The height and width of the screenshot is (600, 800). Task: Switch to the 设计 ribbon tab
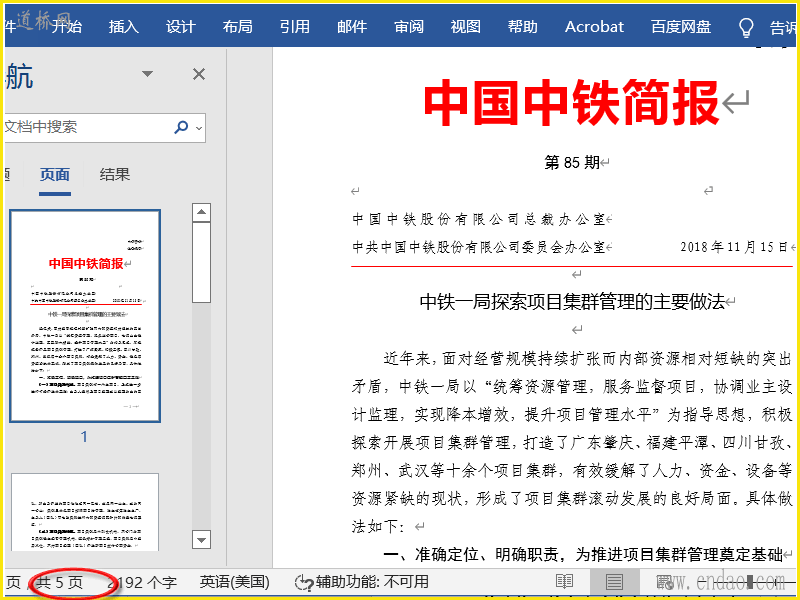pyautogui.click(x=181, y=27)
